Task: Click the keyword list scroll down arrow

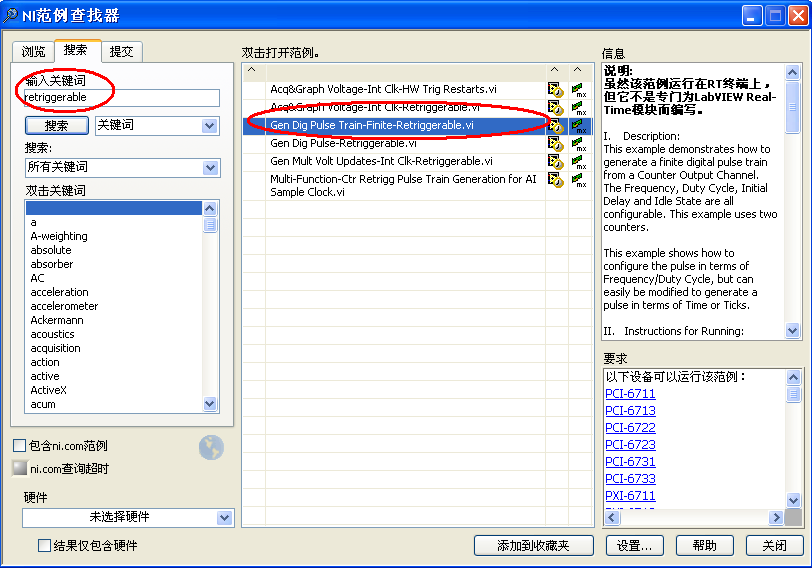Action: (210, 403)
